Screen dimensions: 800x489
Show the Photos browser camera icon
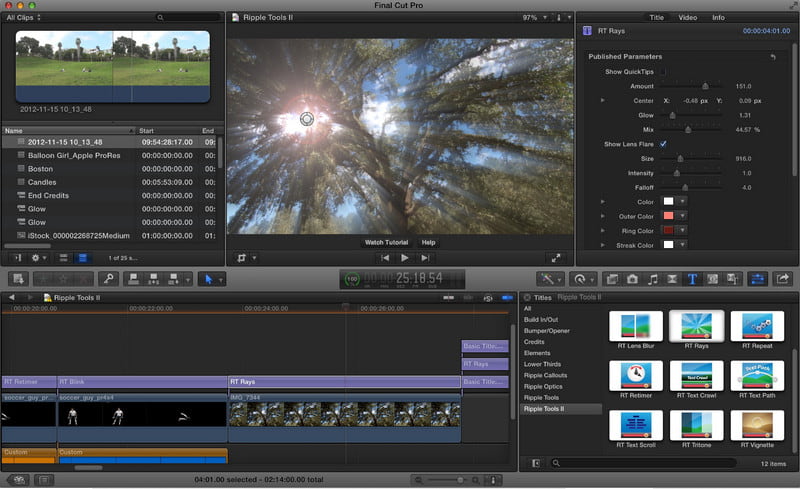(x=632, y=279)
